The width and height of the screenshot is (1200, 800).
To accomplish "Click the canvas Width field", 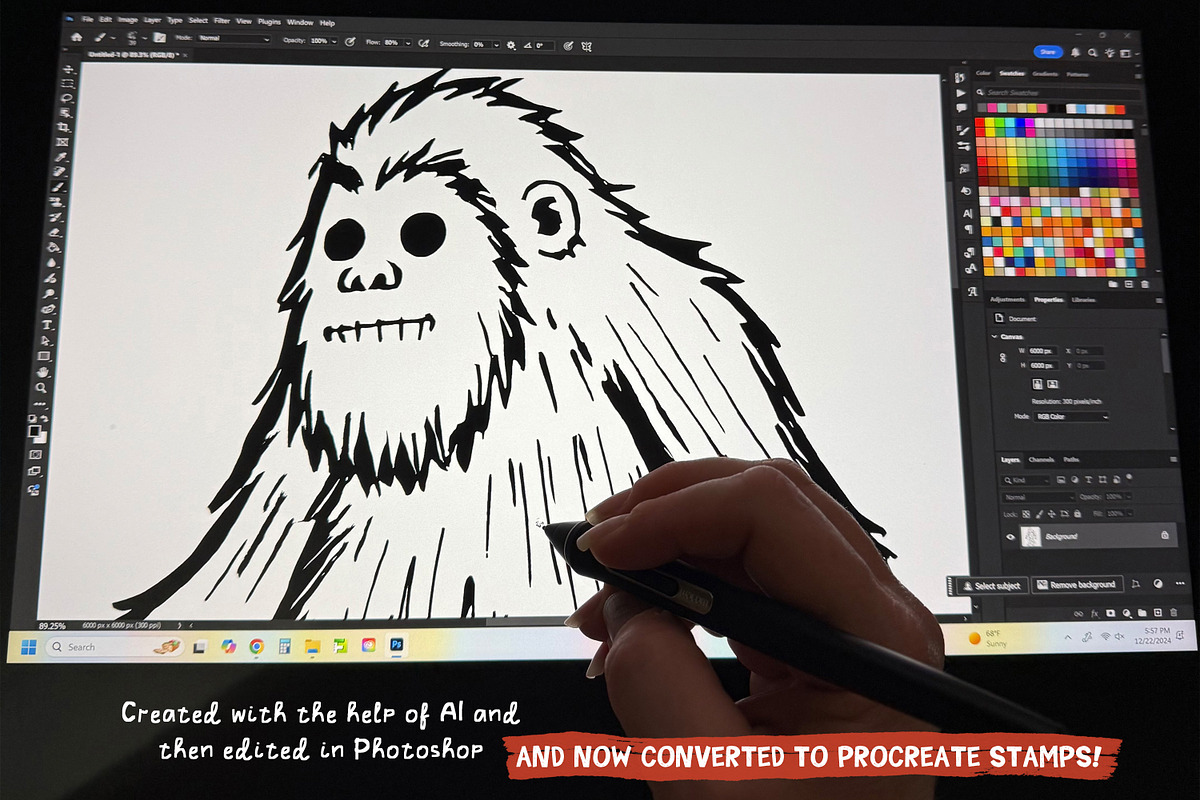I will pos(1042,351).
